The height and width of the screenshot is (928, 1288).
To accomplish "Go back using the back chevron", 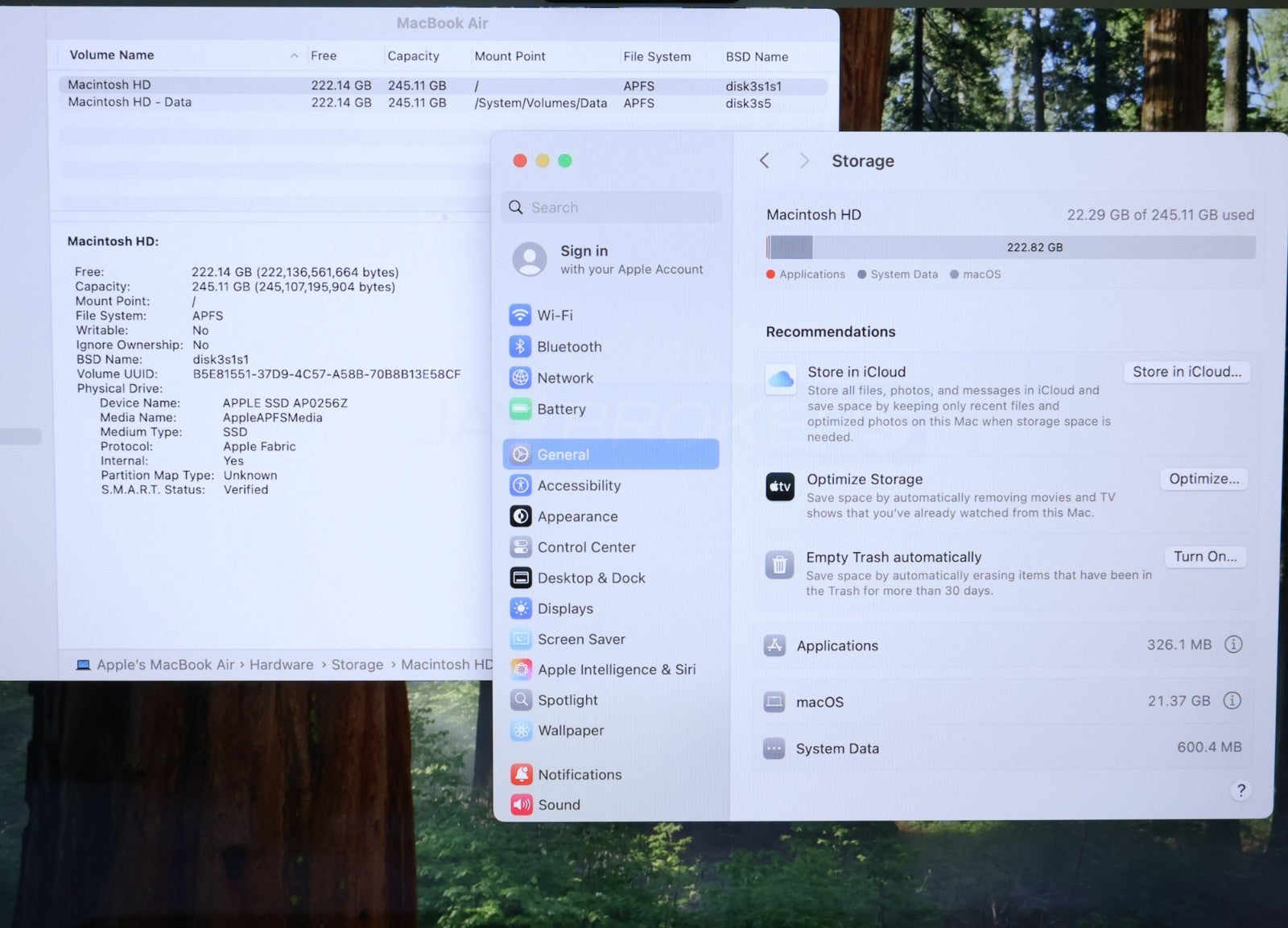I will click(765, 161).
